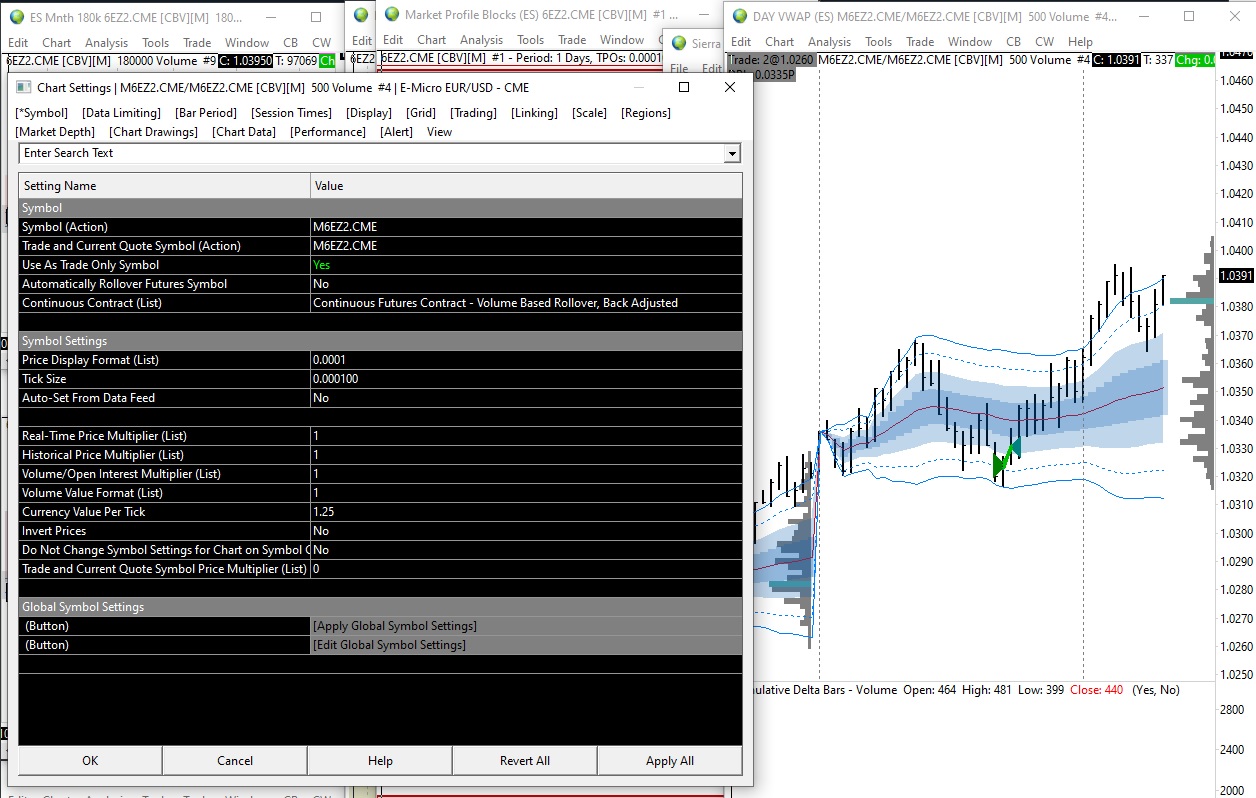The height and width of the screenshot is (798, 1256).
Task: Close the Chart Settings dialog with X
Action: point(730,87)
